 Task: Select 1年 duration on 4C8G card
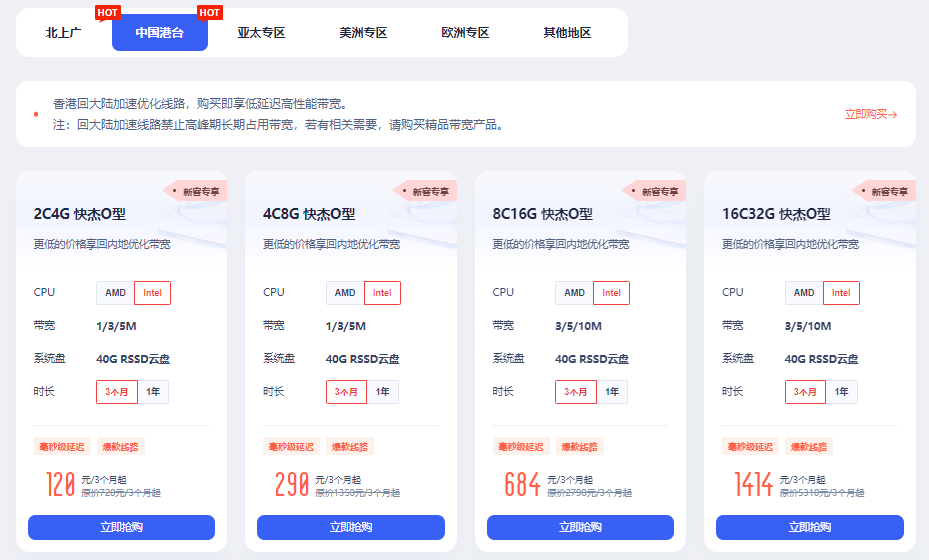coord(383,392)
